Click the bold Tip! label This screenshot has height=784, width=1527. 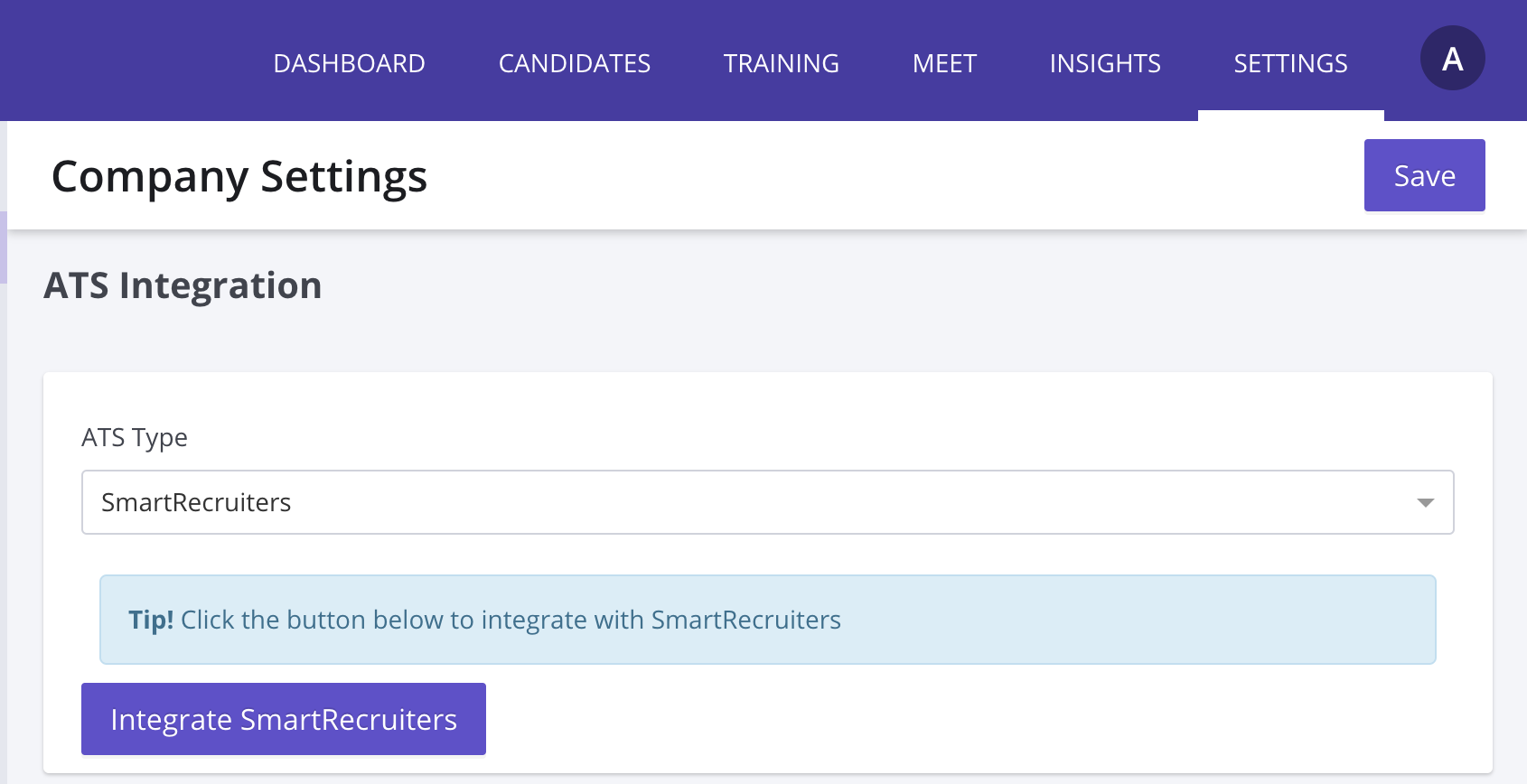click(x=150, y=620)
